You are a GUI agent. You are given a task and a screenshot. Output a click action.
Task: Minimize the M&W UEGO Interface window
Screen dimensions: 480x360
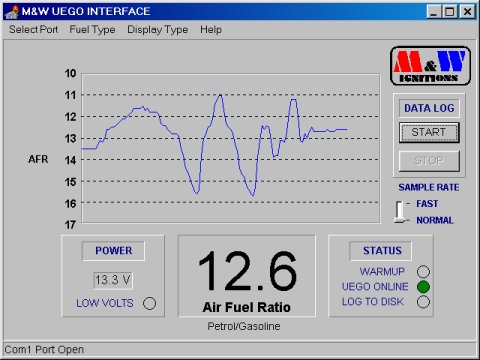pos(433,12)
